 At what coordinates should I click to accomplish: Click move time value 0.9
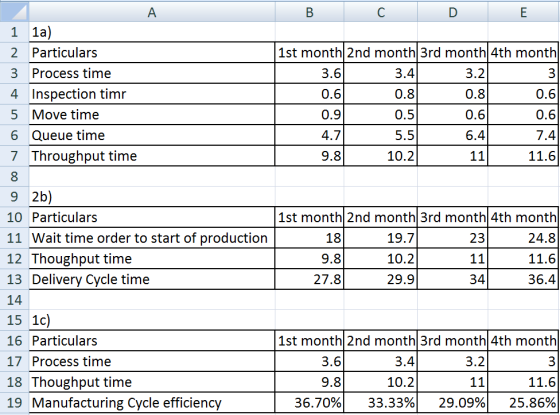309,115
